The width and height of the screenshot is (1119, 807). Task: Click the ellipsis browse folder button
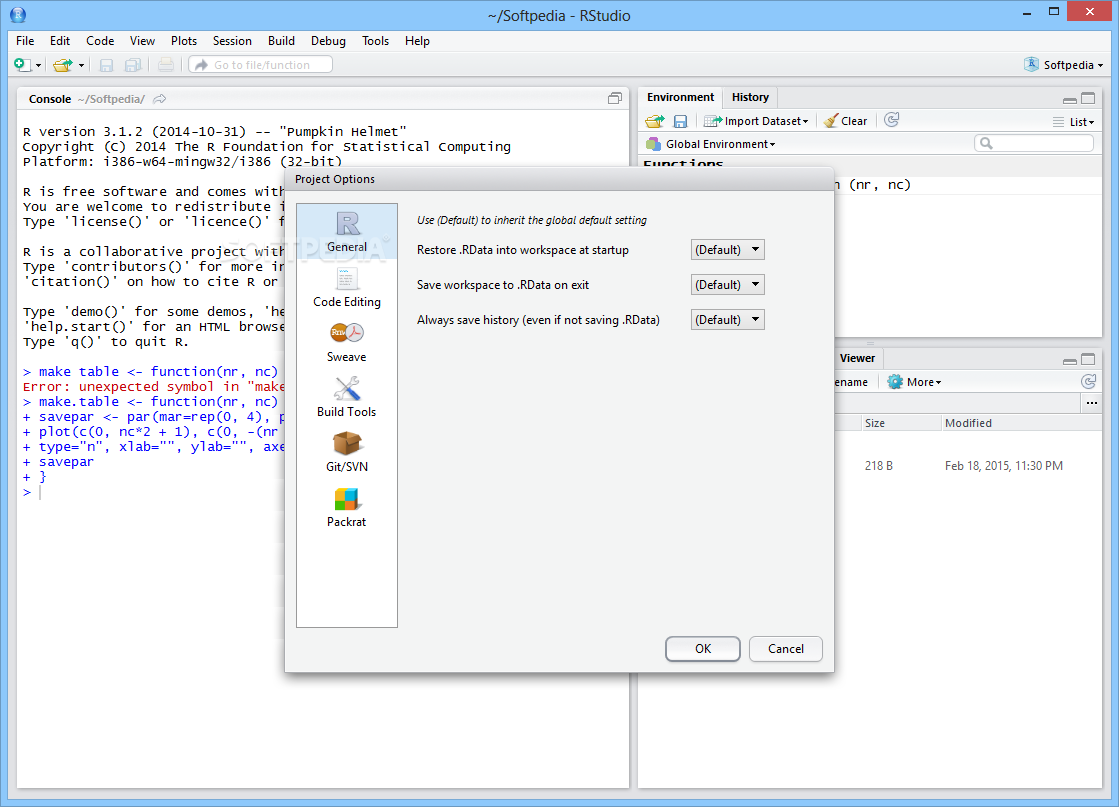tap(1092, 403)
